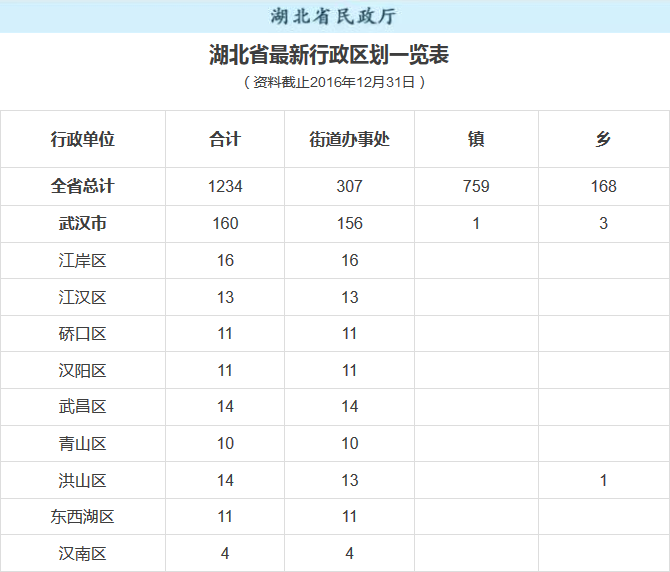Click the 街道办事处 value 11 for 东西湖区
The height and width of the screenshot is (572, 670).
[350, 517]
